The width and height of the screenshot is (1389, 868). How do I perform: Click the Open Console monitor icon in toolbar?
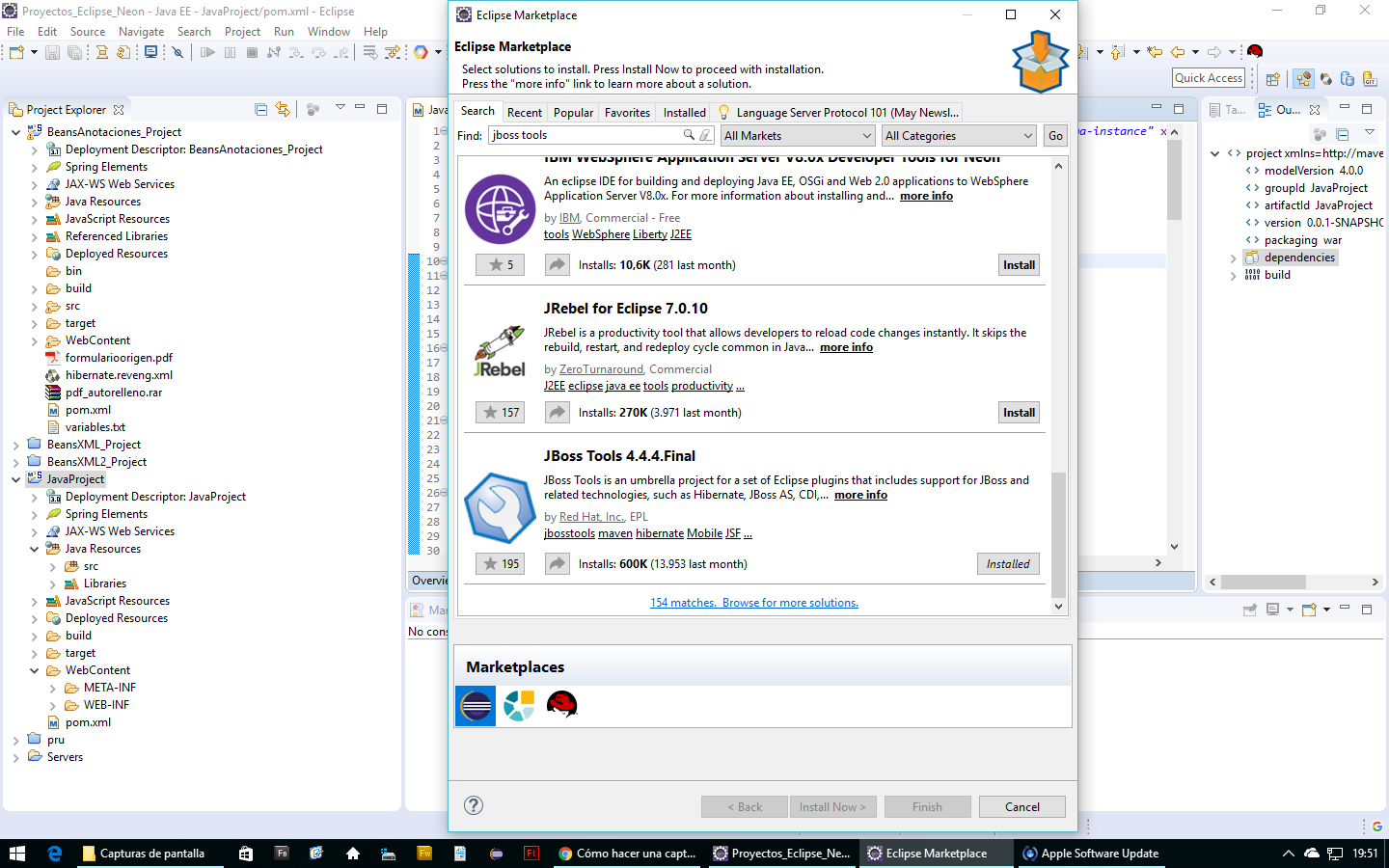tap(150, 52)
